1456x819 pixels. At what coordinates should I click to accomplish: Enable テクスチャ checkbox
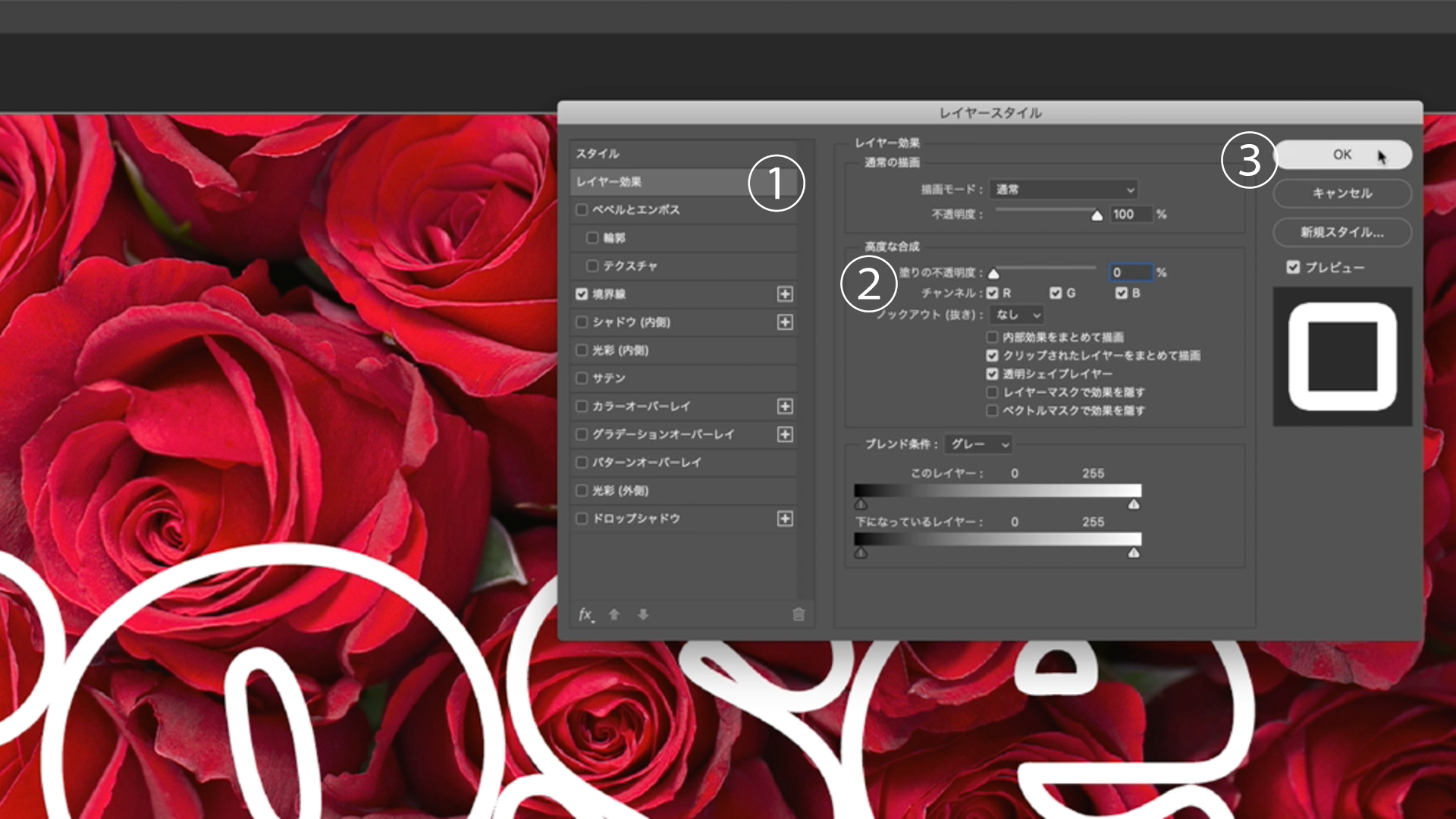[592, 266]
